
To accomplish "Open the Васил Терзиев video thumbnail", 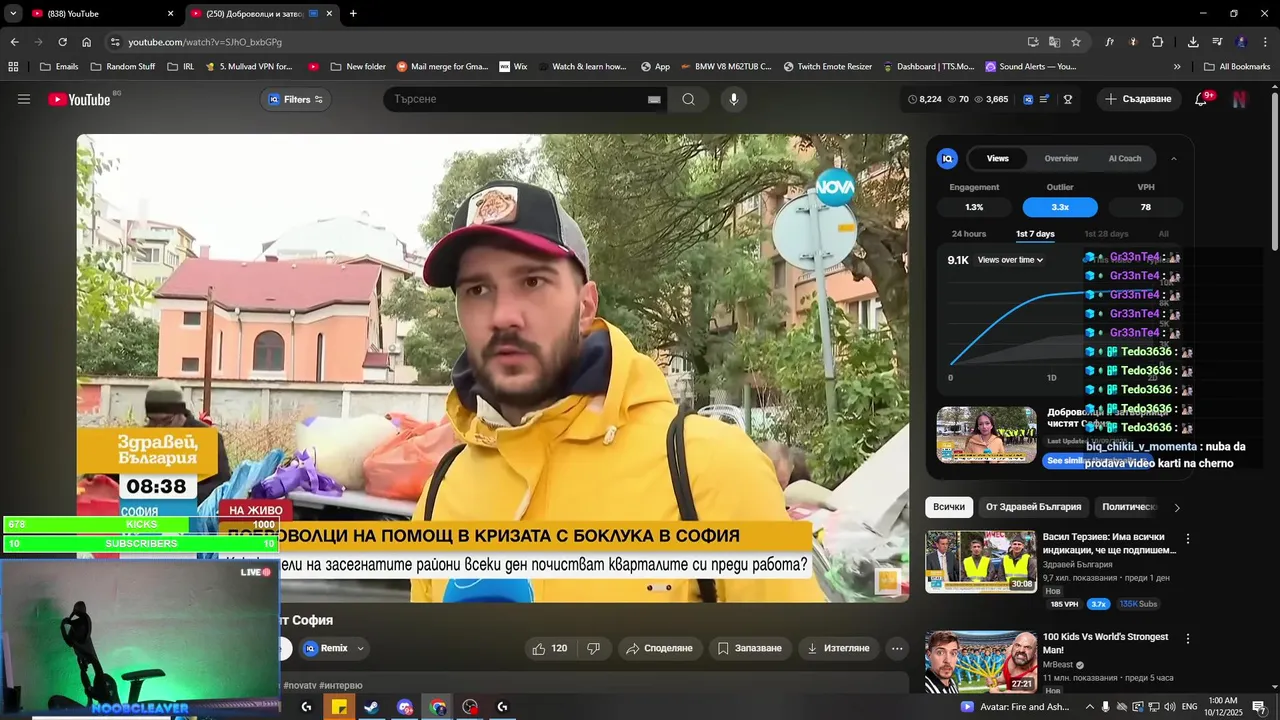I will click(x=980, y=561).
